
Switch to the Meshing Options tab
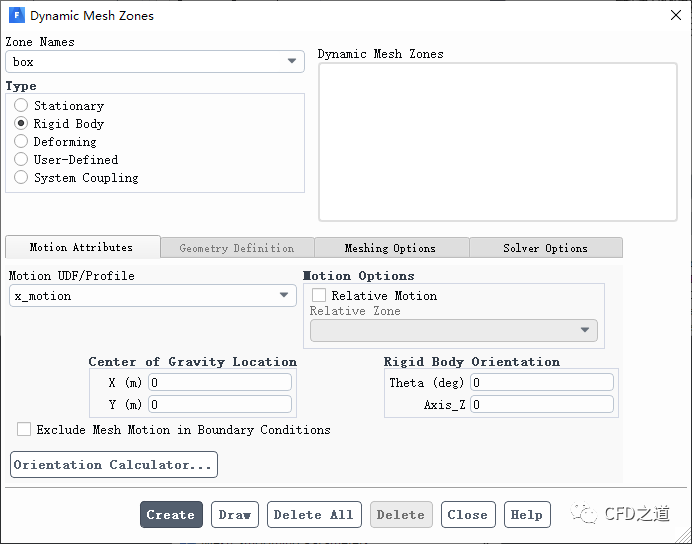coord(390,248)
